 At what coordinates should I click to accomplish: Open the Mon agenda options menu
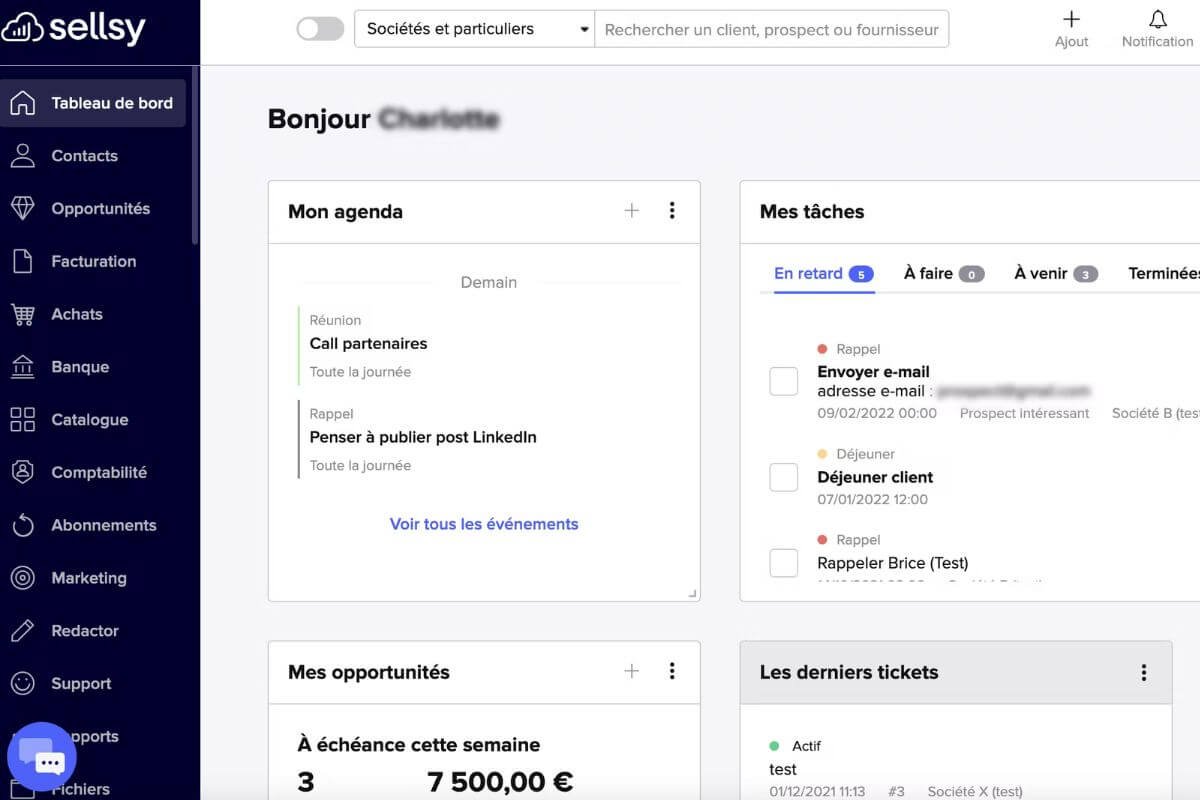click(672, 211)
